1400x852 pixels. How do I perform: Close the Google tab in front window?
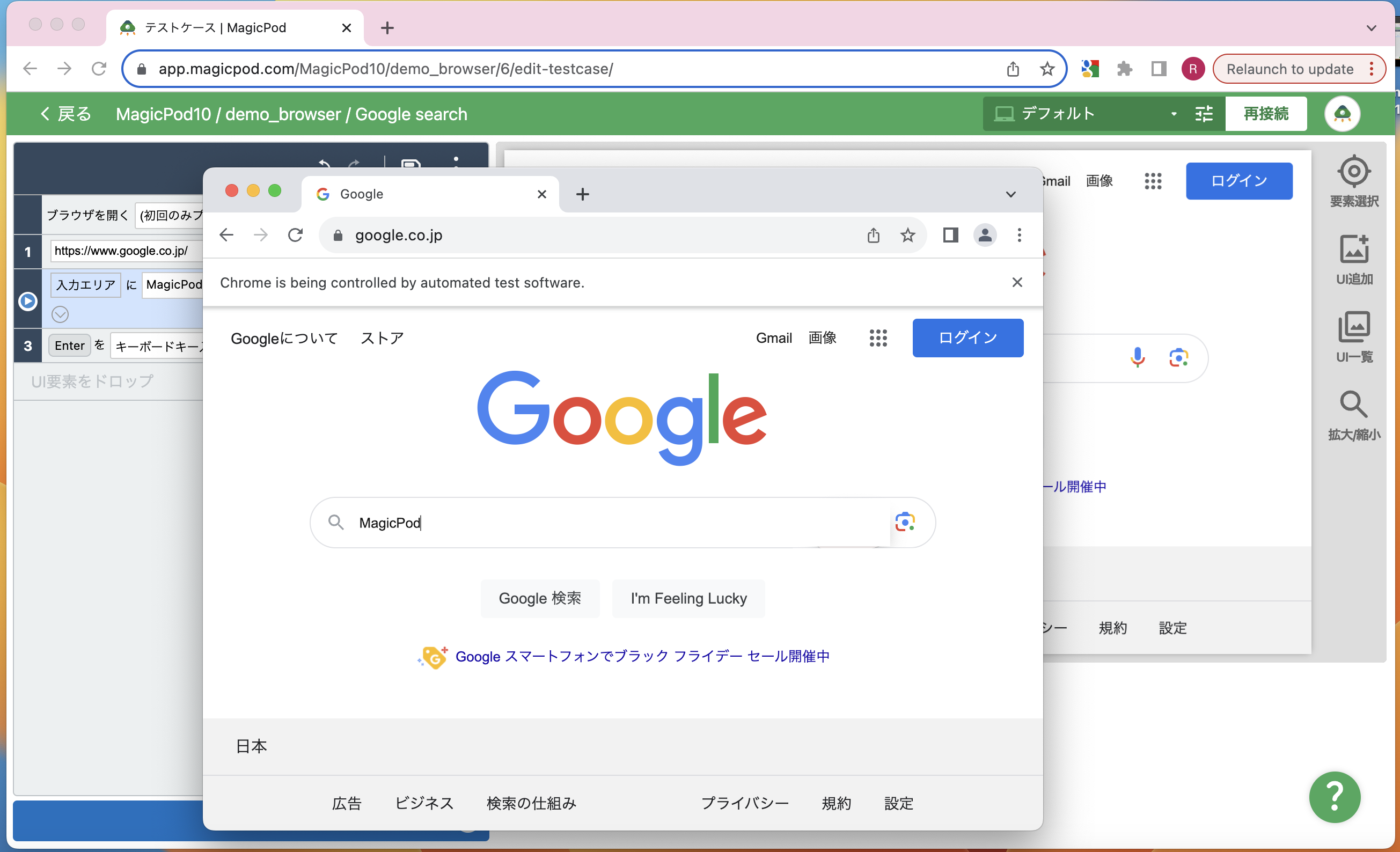(x=541, y=194)
